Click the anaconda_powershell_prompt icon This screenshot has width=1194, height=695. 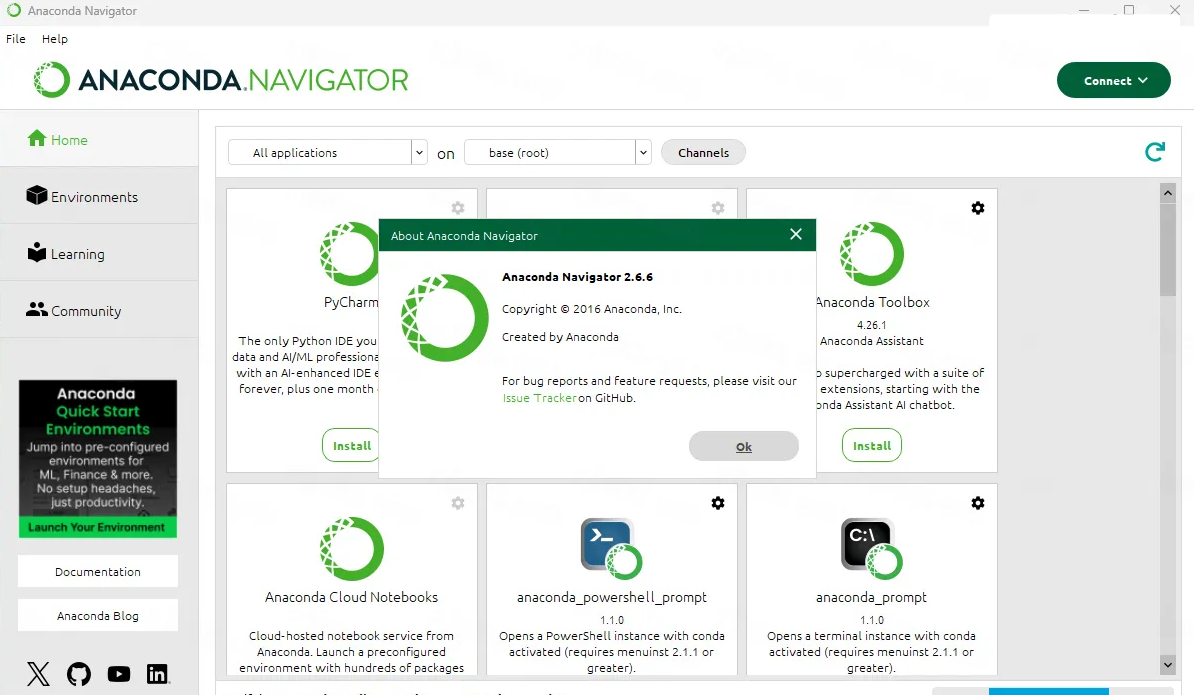point(611,549)
